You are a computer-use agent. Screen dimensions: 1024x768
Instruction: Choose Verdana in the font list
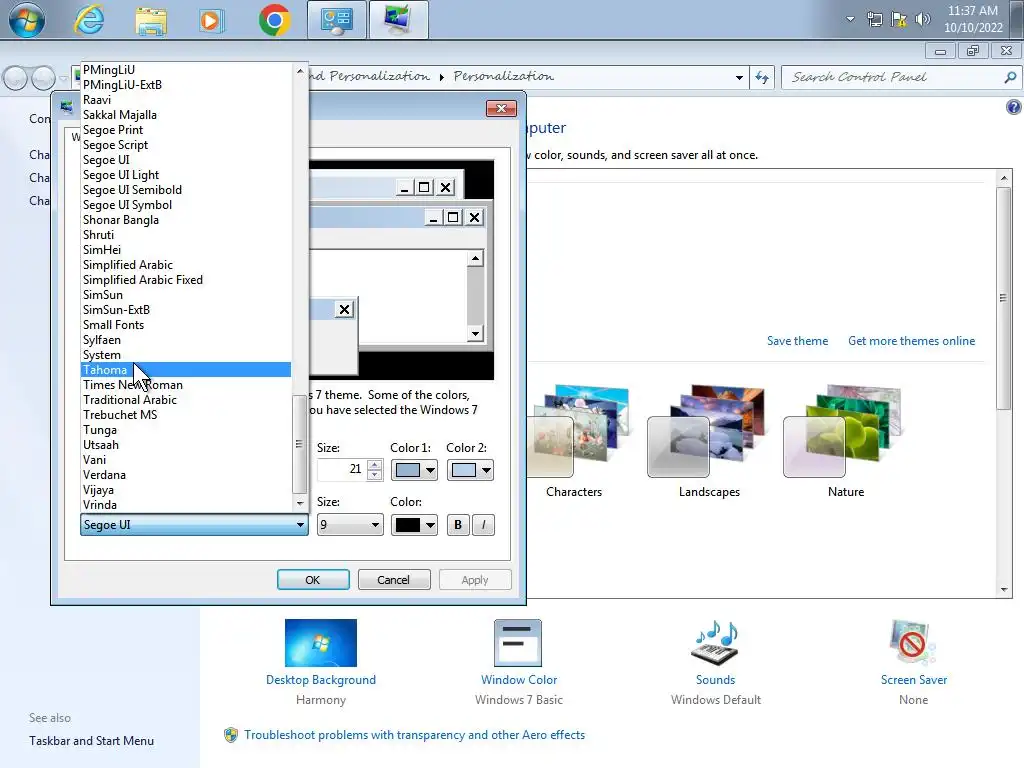click(x=185, y=475)
